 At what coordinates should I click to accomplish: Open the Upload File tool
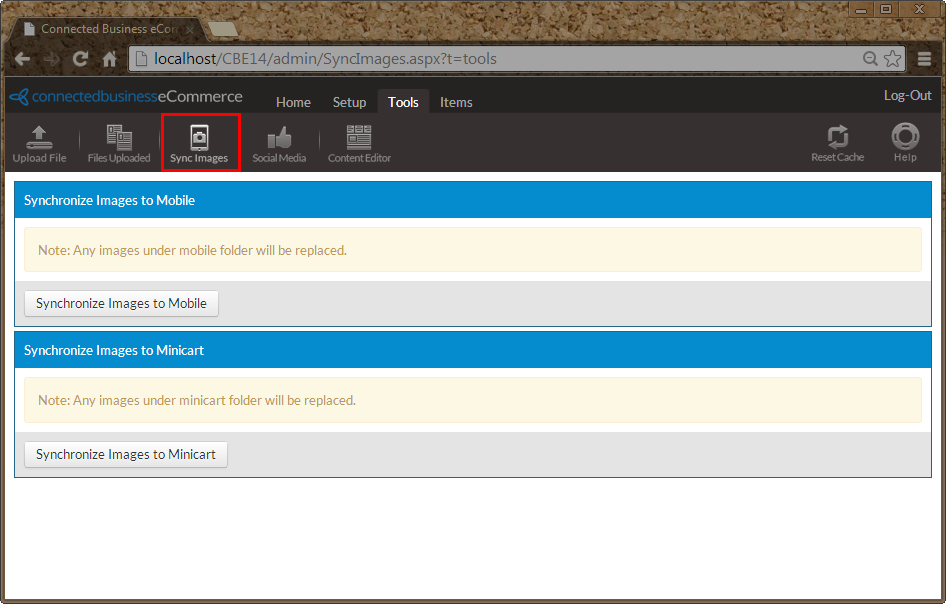click(39, 143)
